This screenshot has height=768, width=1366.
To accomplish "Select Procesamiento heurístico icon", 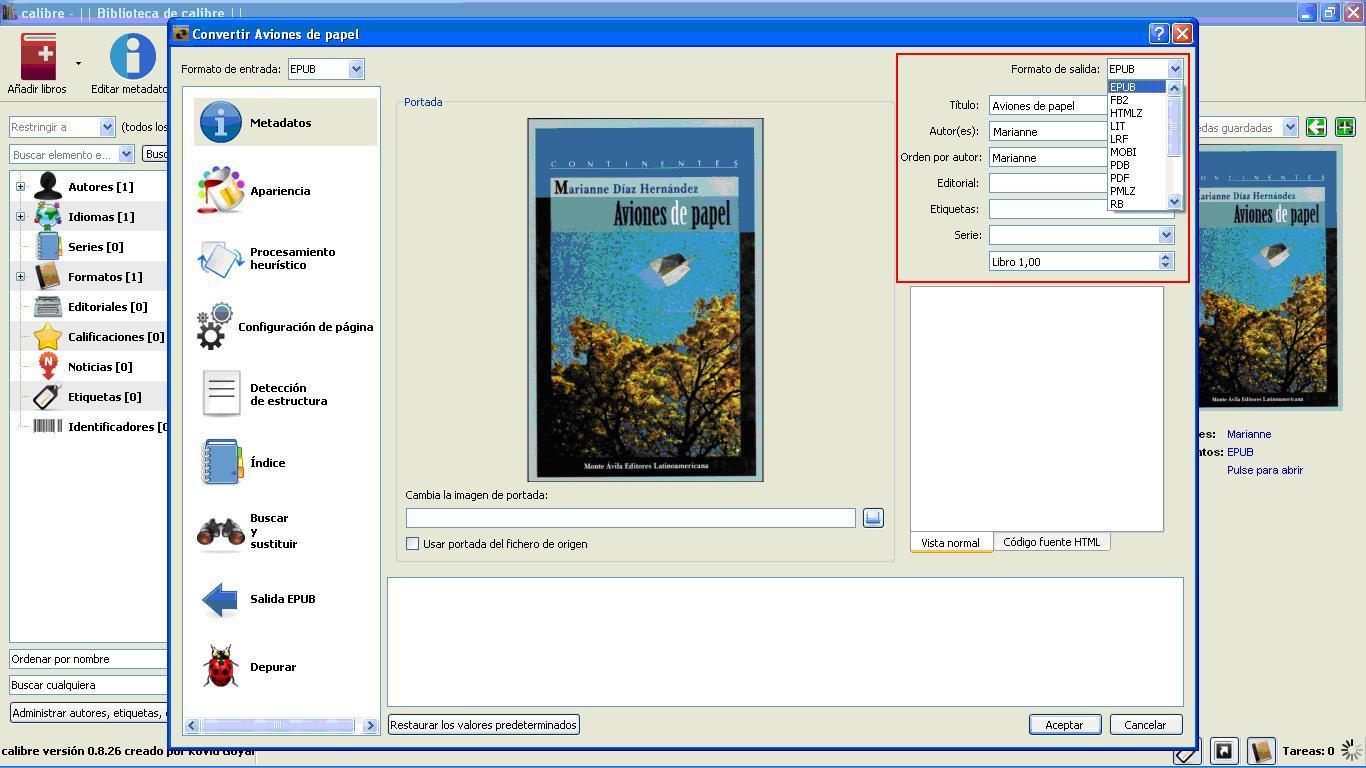I will point(221,258).
